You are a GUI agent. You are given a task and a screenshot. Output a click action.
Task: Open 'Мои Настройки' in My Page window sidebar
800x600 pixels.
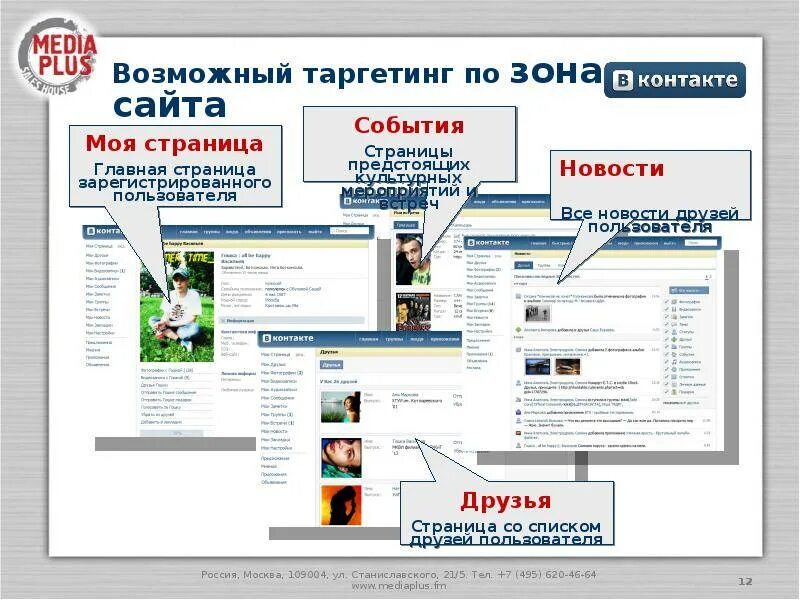point(100,333)
